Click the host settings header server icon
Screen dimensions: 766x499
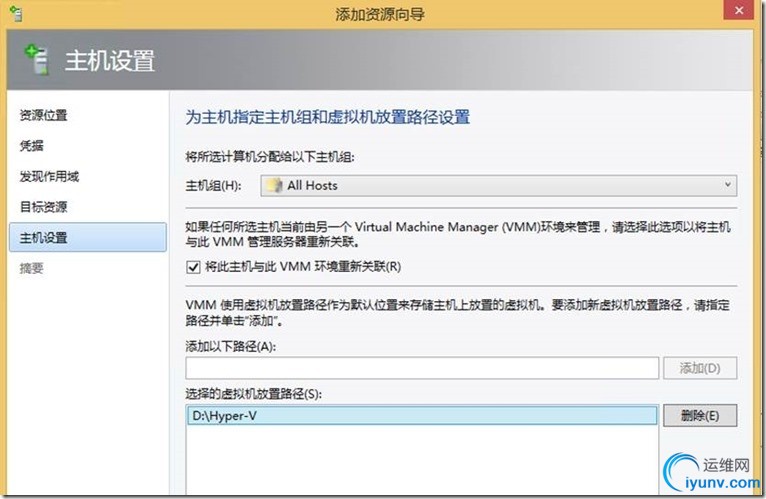tap(37, 59)
